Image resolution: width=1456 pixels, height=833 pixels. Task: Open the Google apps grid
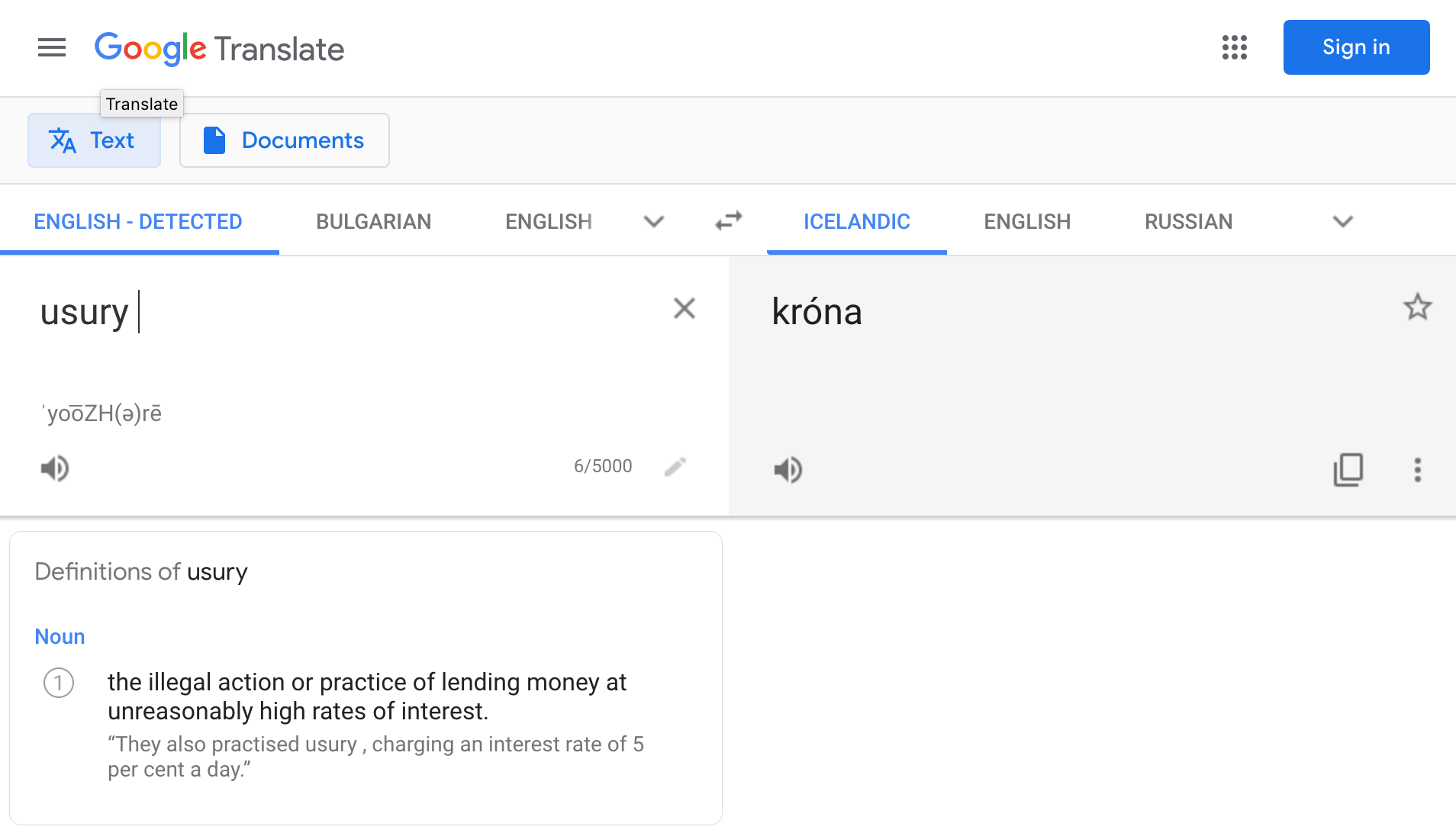tap(1234, 47)
